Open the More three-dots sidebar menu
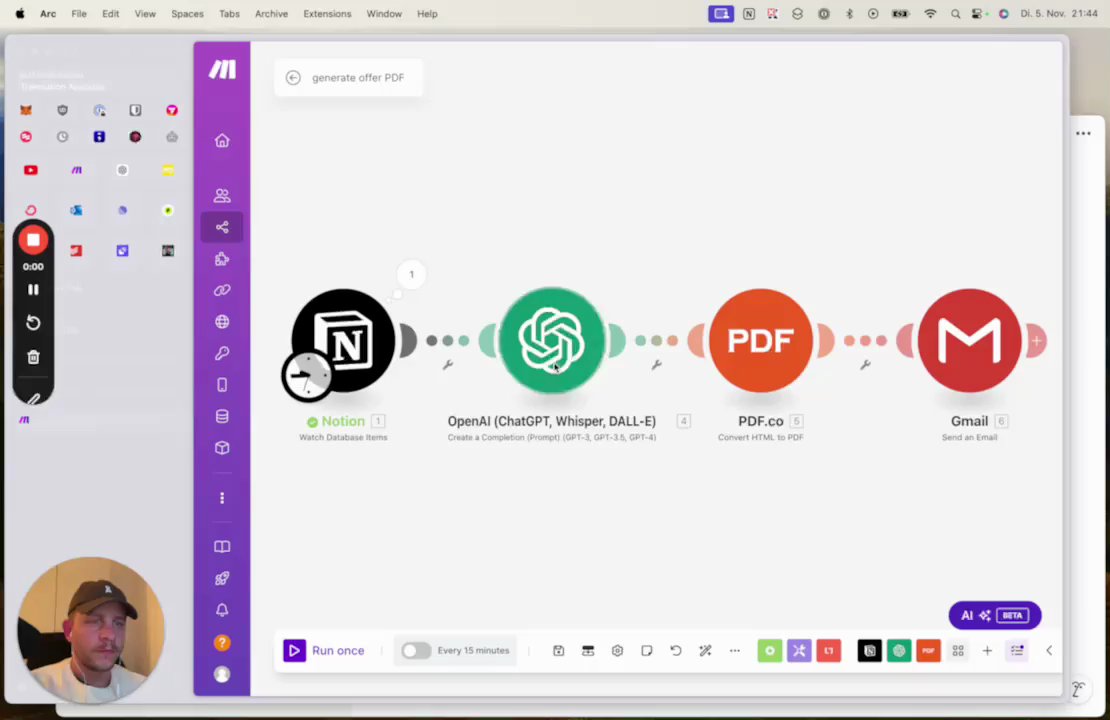 coord(222,498)
